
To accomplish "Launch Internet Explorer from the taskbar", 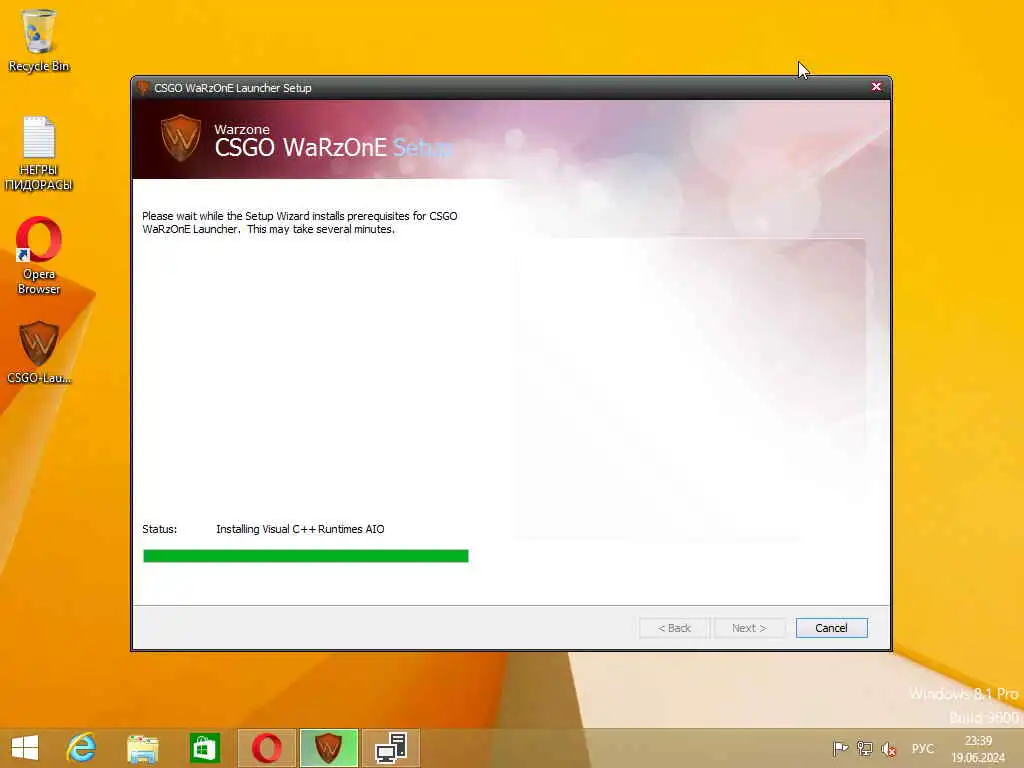I will 82,748.
